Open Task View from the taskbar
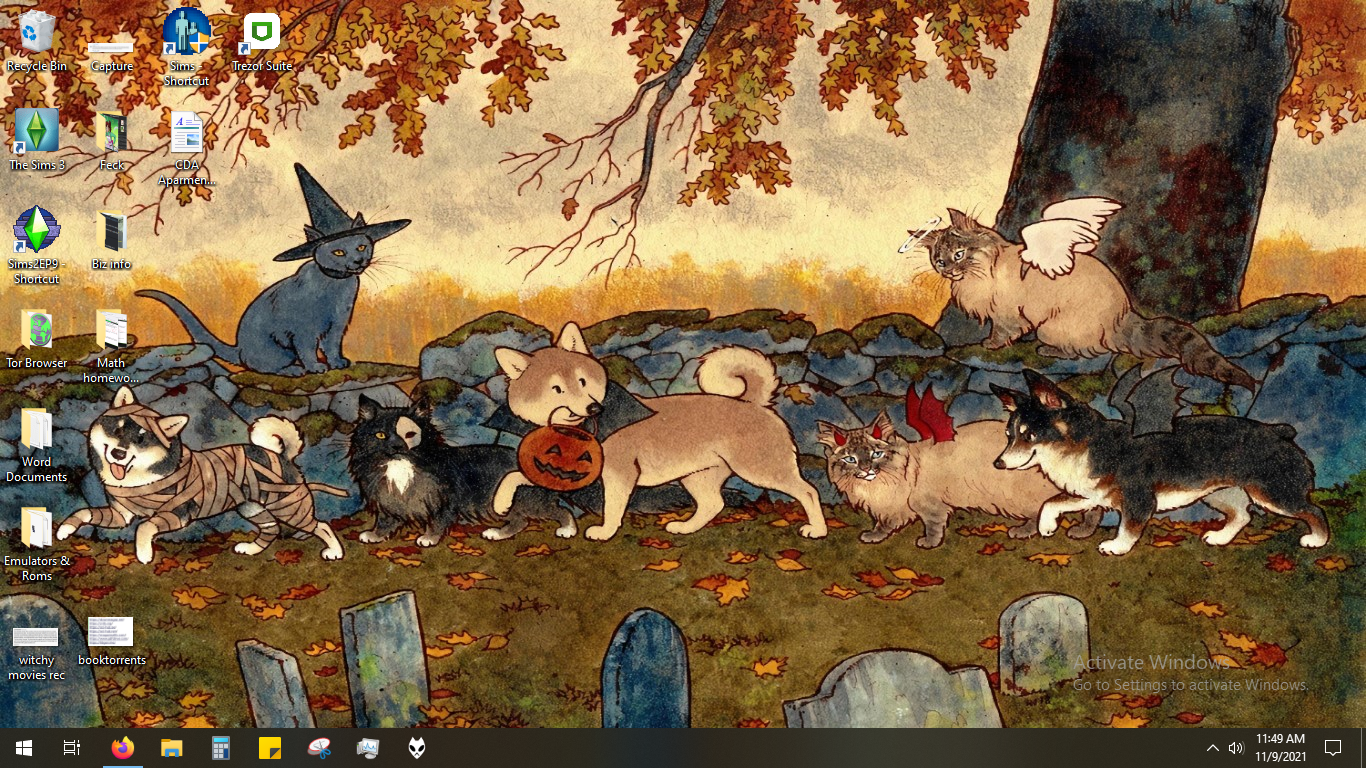Viewport: 1366px width, 768px height. pos(72,748)
